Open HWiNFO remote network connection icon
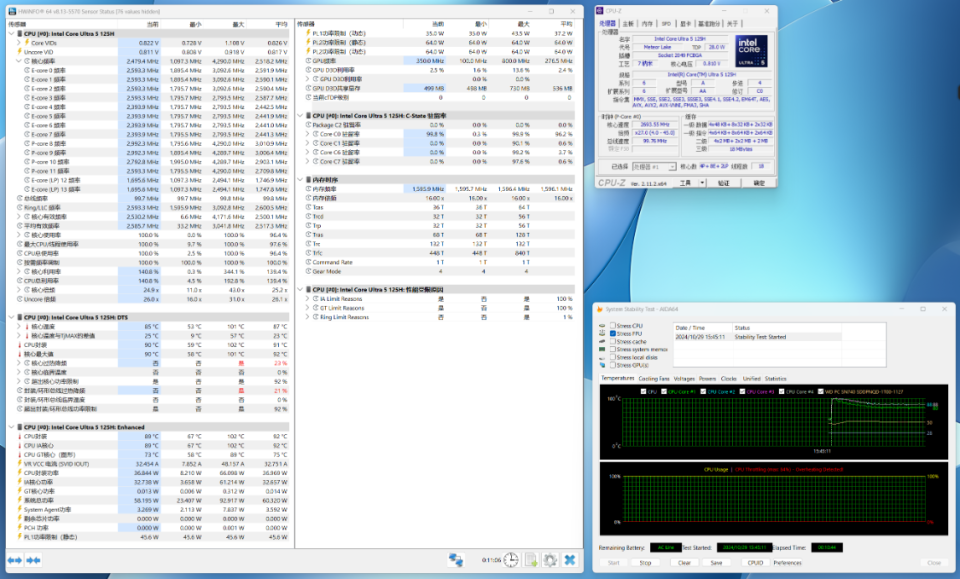The width and height of the screenshot is (960, 579). [x=456, y=559]
